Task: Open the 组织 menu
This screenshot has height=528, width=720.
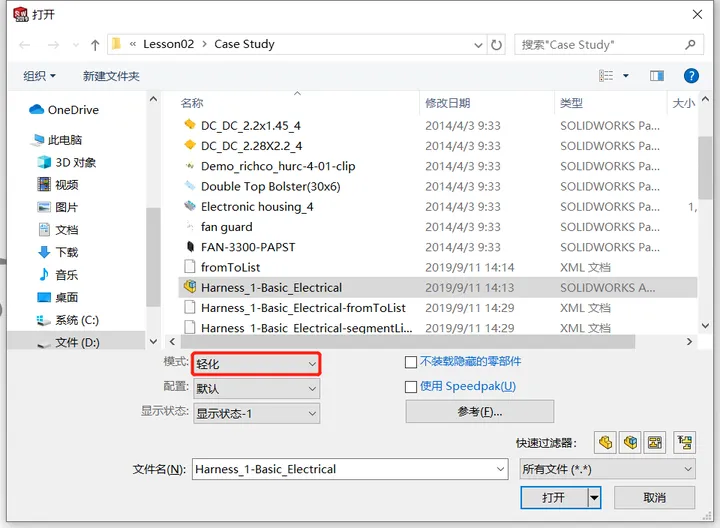Action: tap(39, 76)
